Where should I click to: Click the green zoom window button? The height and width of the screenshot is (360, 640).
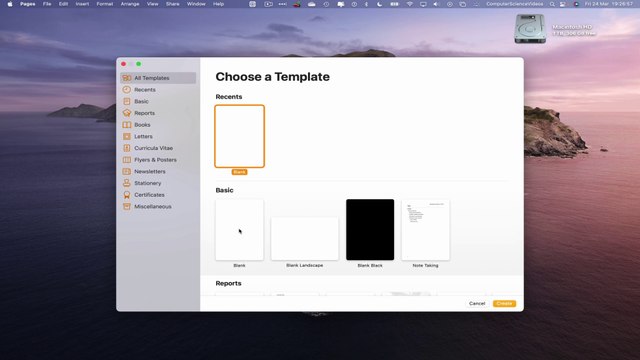click(139, 64)
